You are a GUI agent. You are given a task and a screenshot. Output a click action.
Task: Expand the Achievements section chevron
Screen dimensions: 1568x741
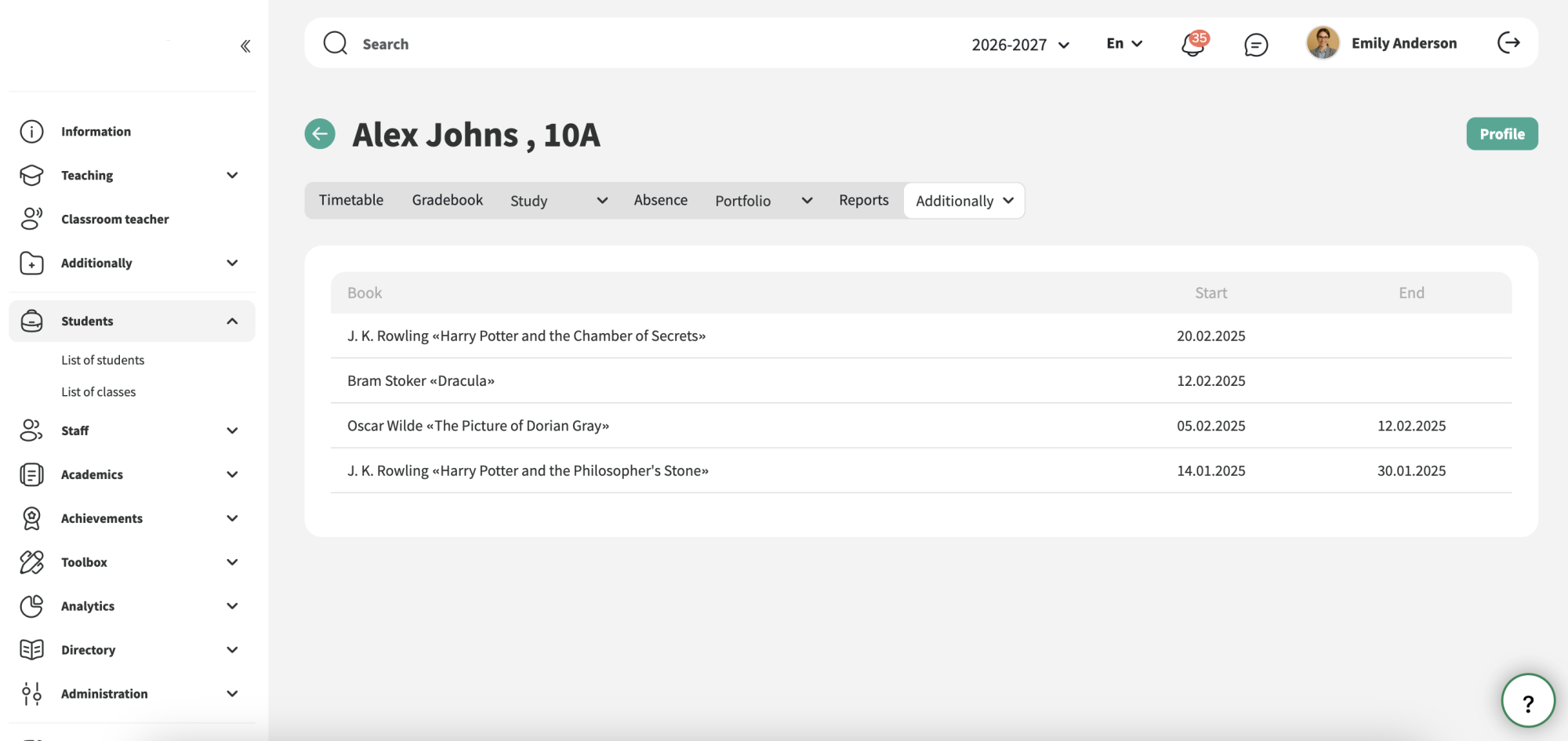click(232, 518)
